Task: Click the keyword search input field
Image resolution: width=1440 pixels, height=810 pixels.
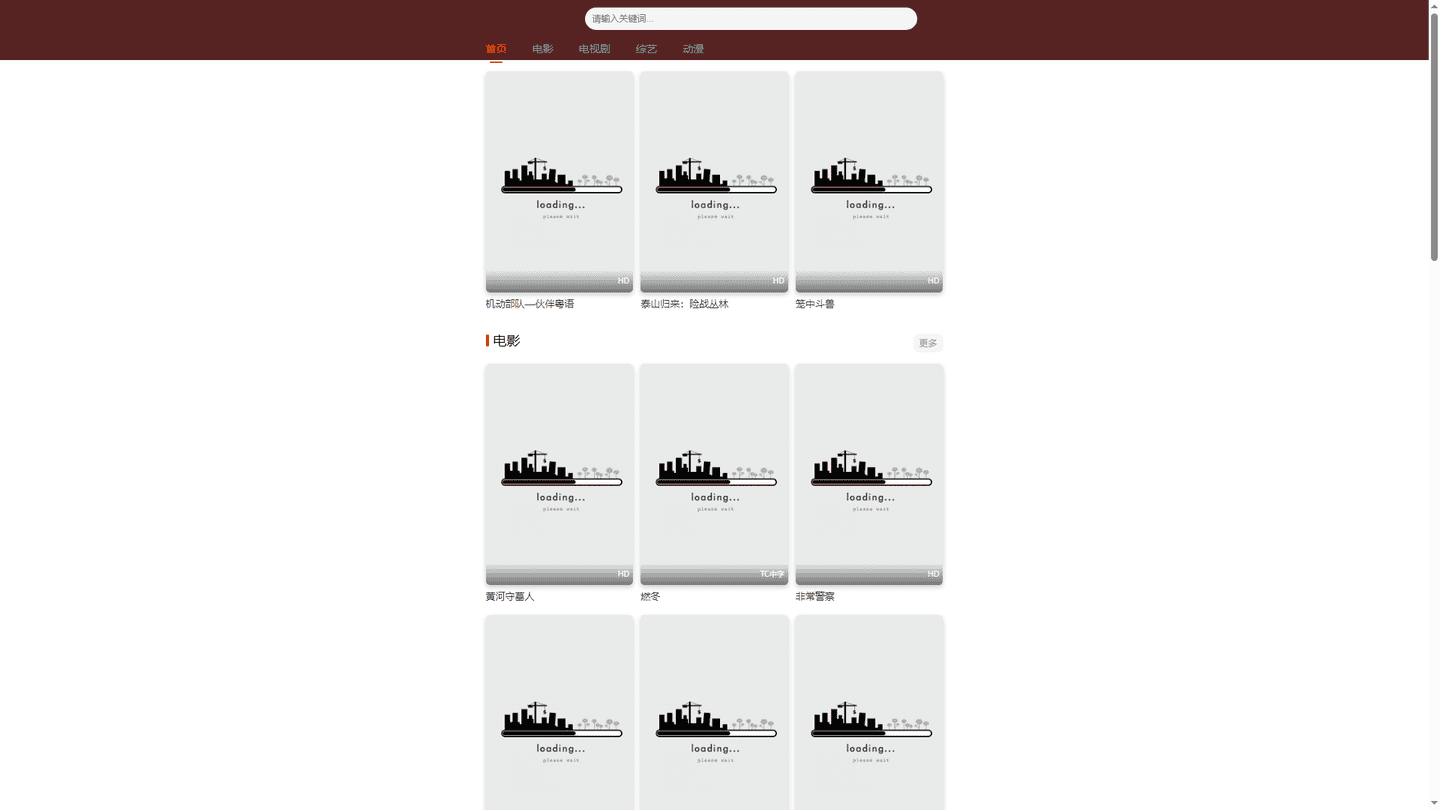Action: pyautogui.click(x=750, y=19)
